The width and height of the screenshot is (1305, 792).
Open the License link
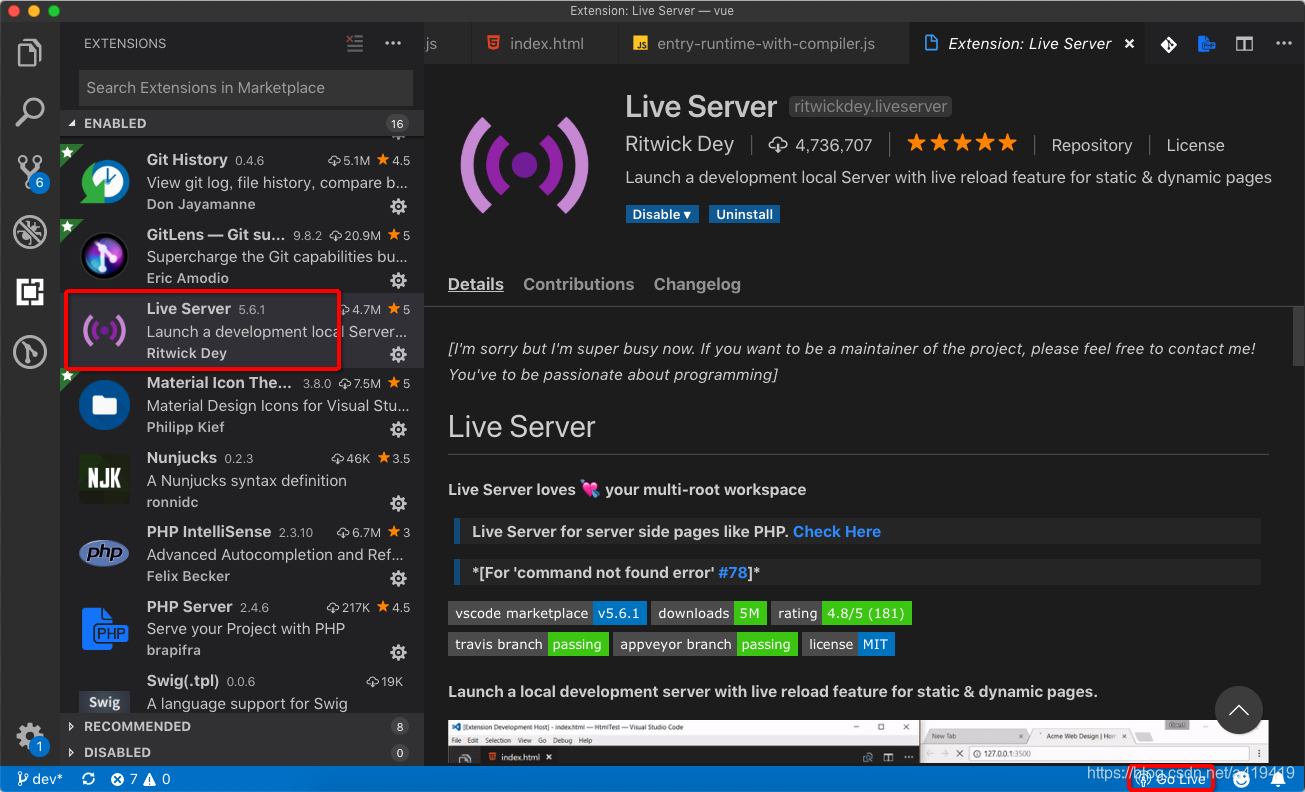(x=1195, y=145)
